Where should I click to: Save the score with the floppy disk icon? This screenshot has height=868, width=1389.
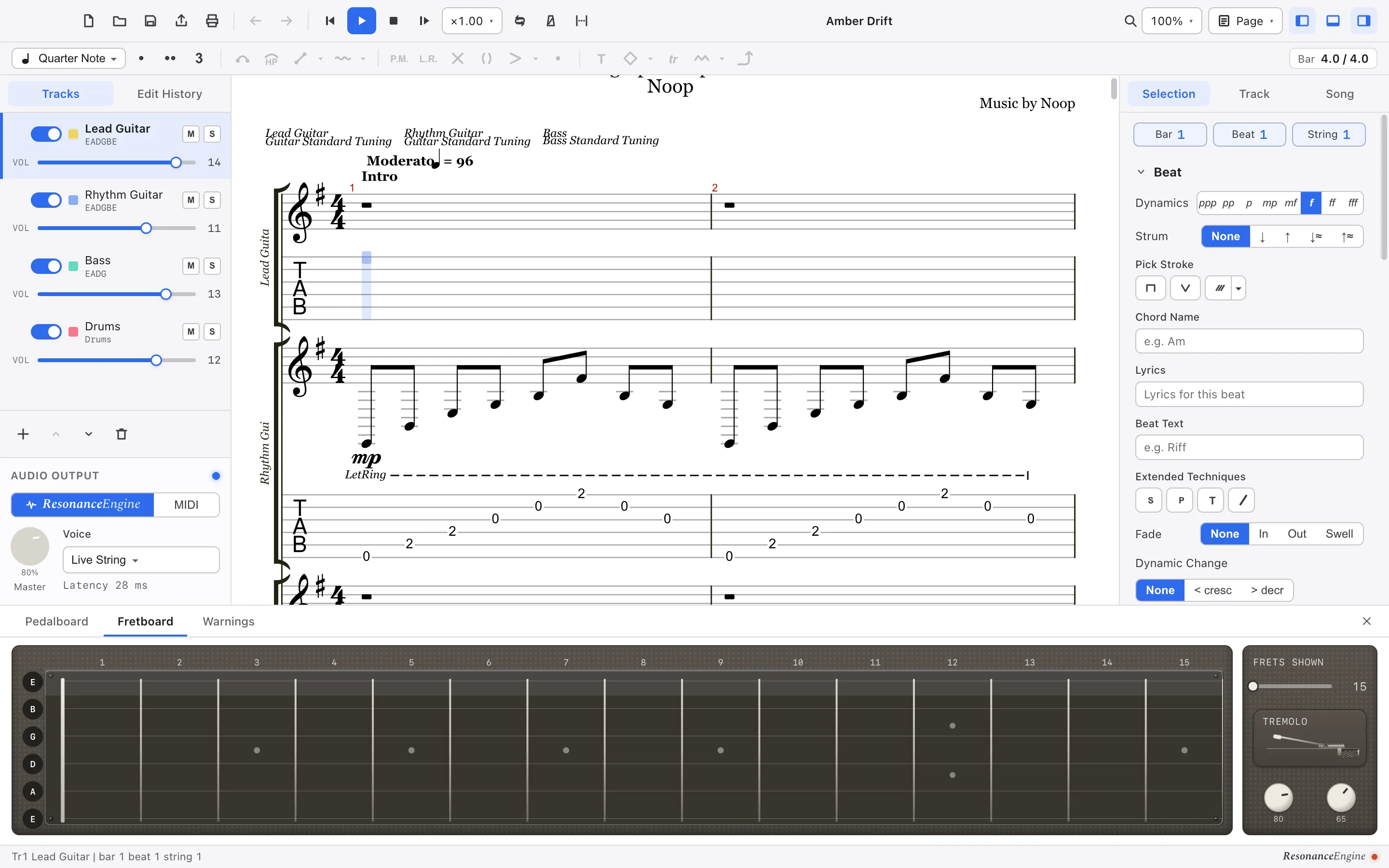[x=150, y=21]
